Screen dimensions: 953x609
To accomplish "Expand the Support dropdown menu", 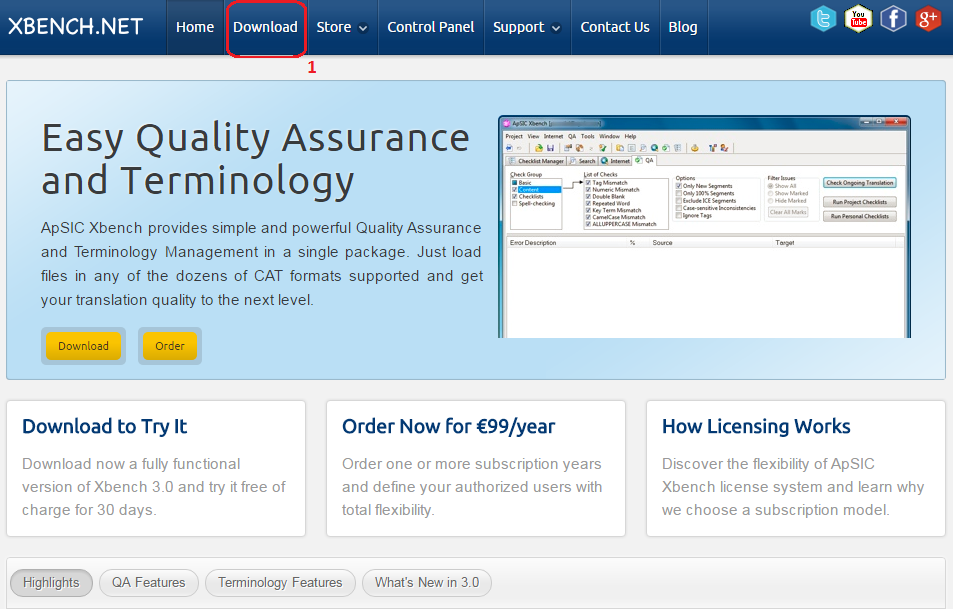I will click(527, 27).
